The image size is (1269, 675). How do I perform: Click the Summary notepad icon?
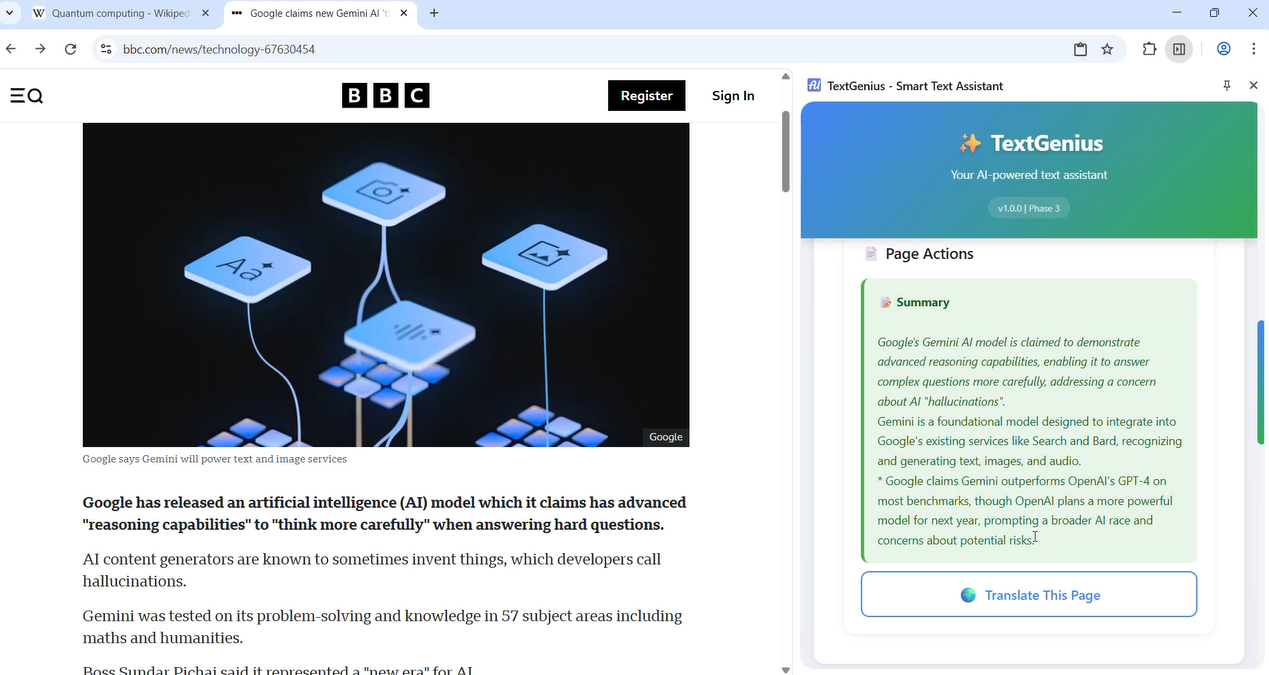[x=885, y=302]
